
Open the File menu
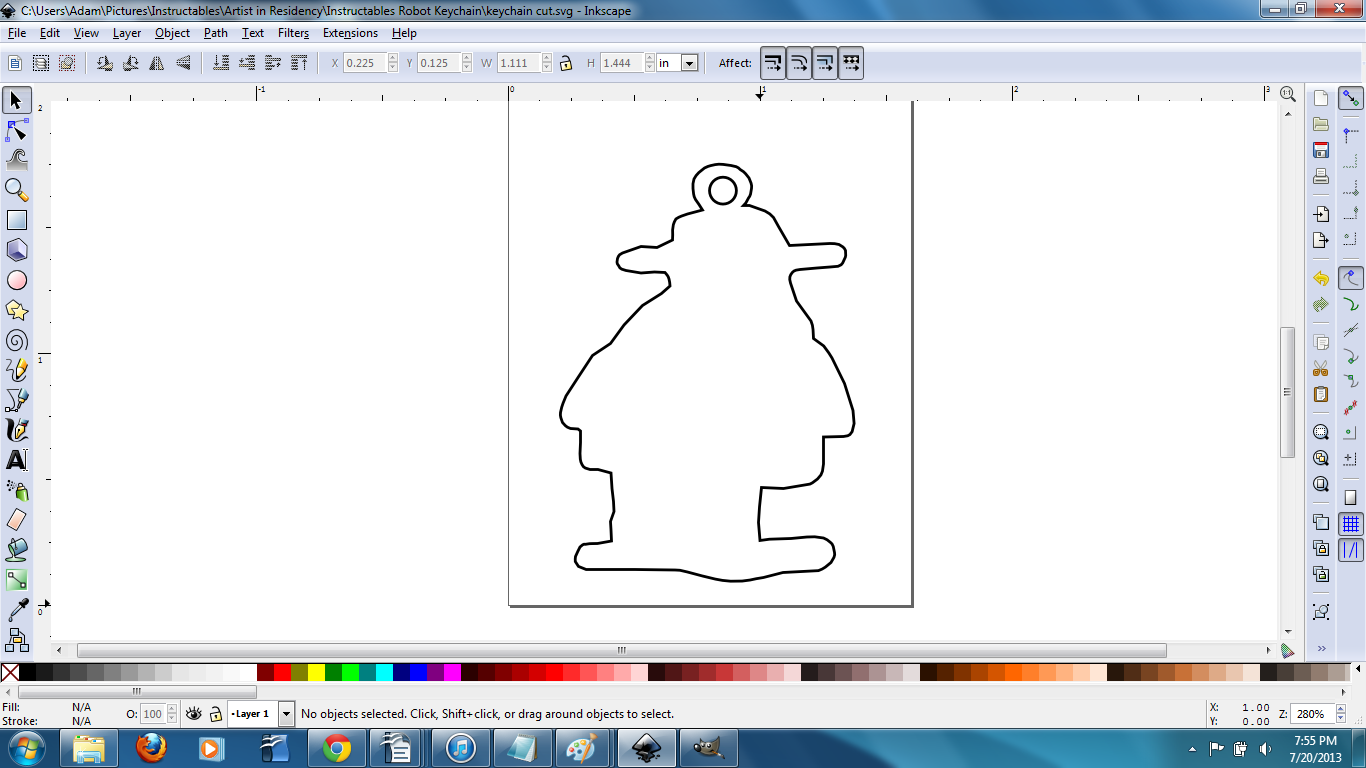(16, 33)
